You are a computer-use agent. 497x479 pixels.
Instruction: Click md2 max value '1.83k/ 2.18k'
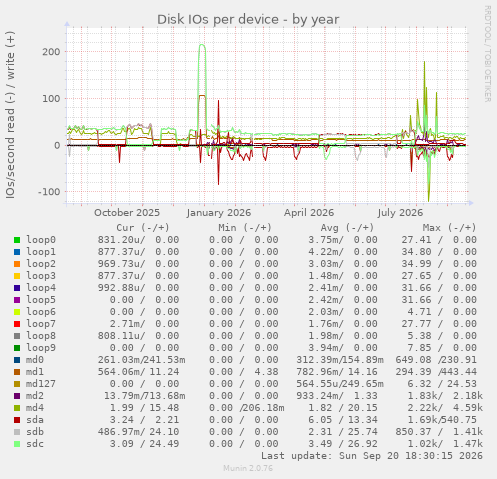(445, 396)
